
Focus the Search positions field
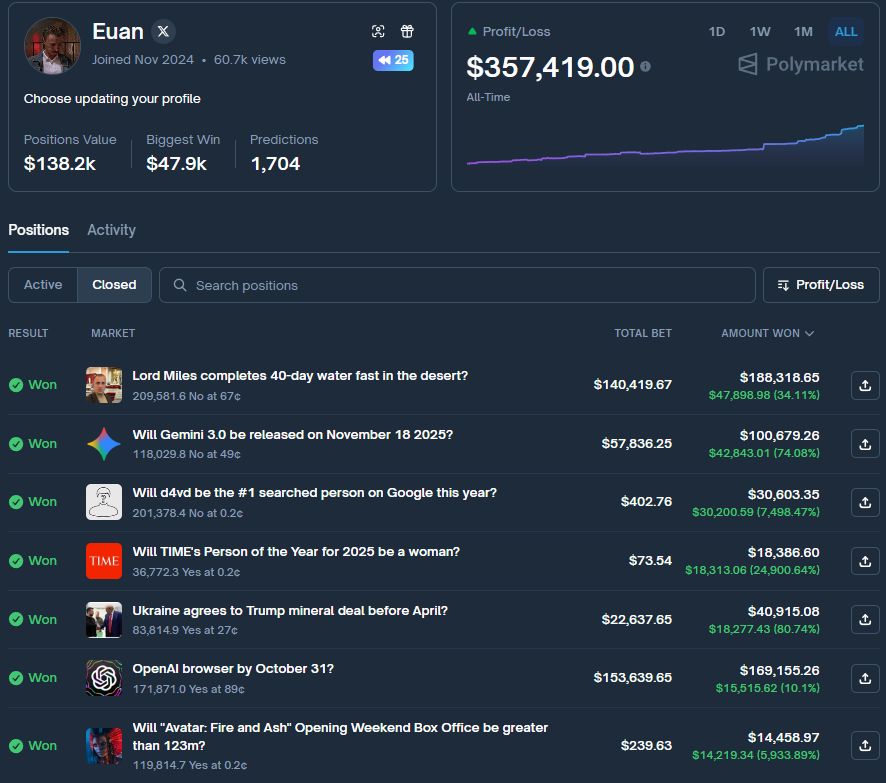tap(457, 285)
